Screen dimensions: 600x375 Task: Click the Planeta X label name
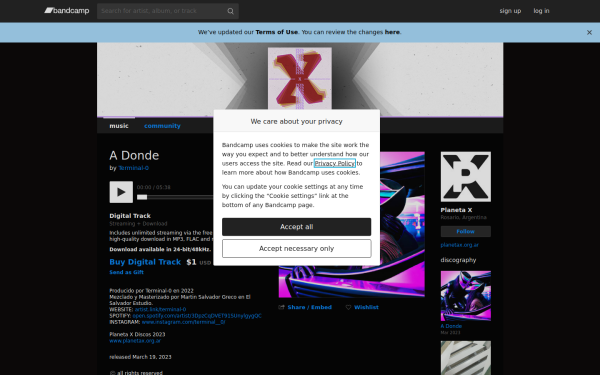tap(456, 210)
